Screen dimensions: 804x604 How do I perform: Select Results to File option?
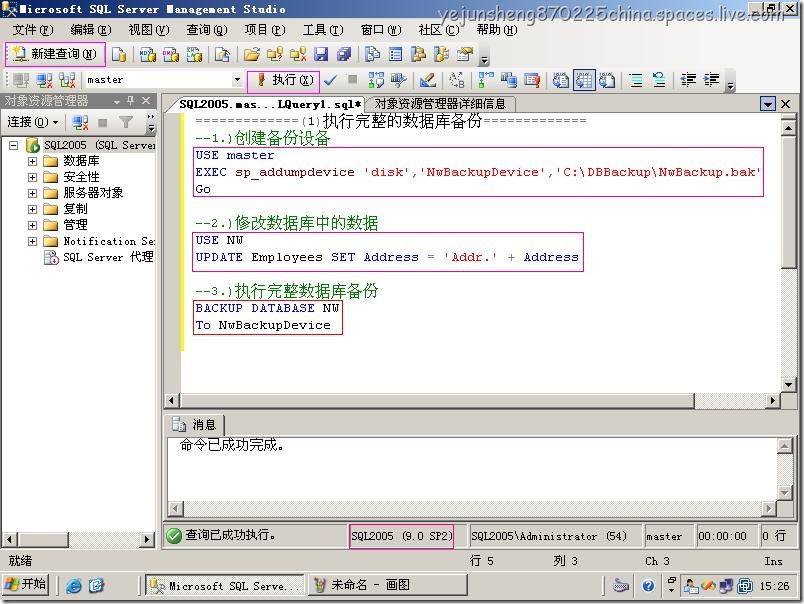click(607, 80)
